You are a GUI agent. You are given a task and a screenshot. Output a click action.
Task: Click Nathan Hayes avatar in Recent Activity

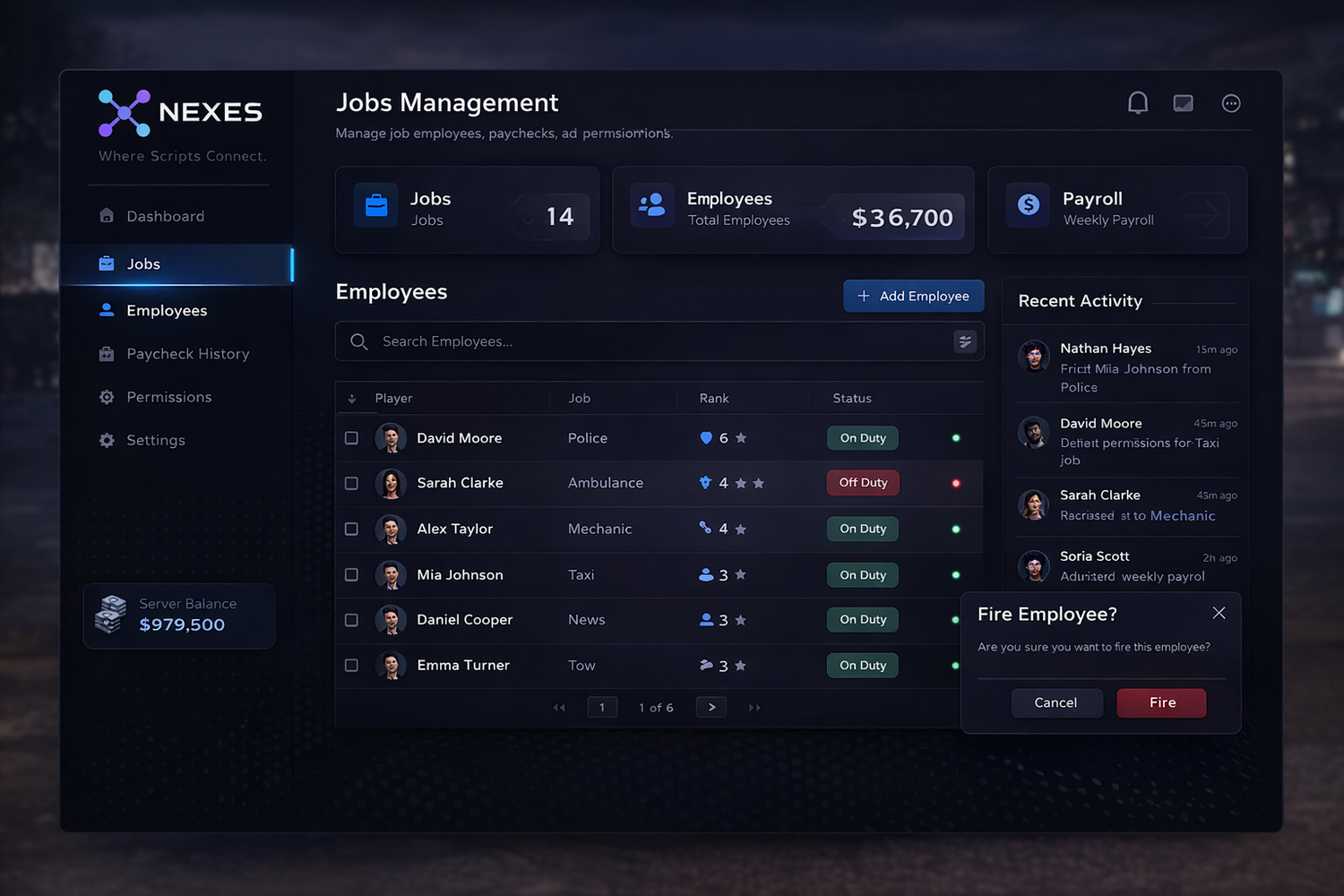tap(1034, 357)
